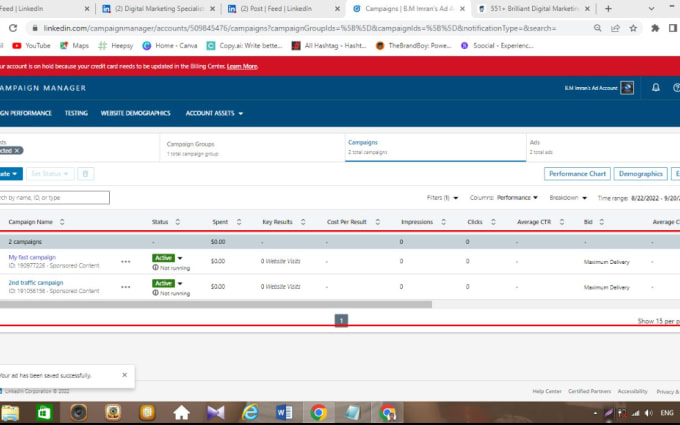Open the Maps bookmark
Image resolution: width=680 pixels, height=425 pixels.
pos(74,46)
